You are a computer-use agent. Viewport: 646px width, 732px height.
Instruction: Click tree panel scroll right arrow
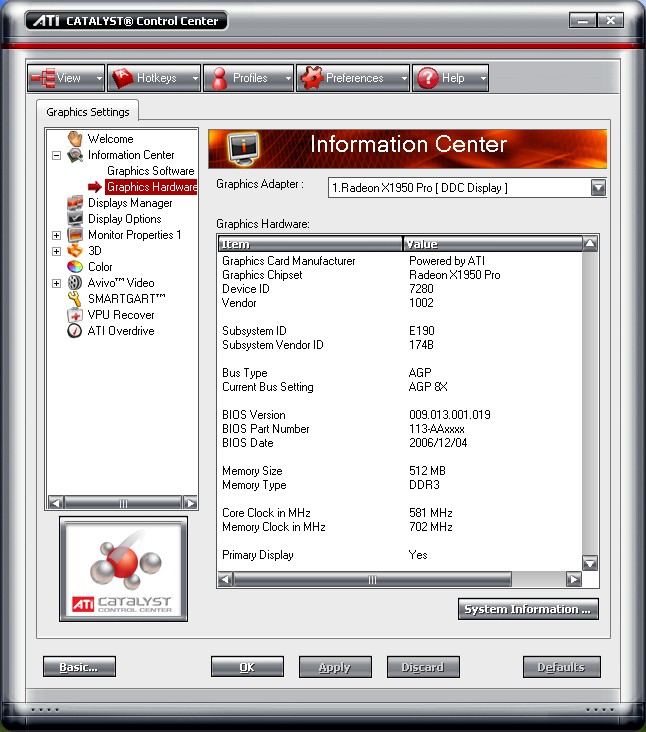190,503
